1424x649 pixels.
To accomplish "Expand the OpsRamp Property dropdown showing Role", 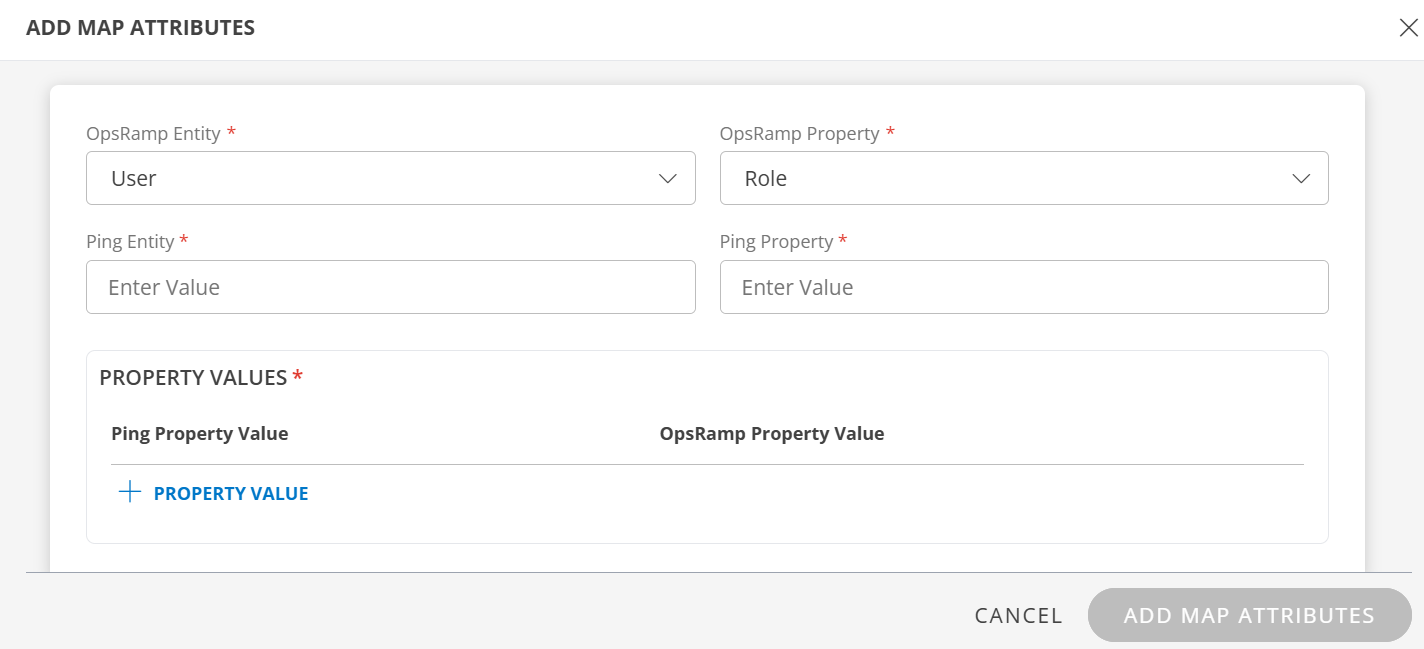I will (x=1023, y=179).
